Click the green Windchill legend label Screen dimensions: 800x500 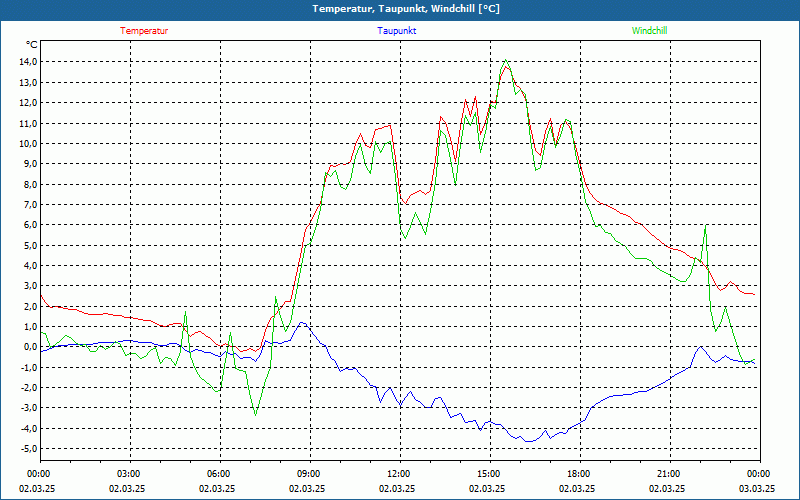coord(649,31)
